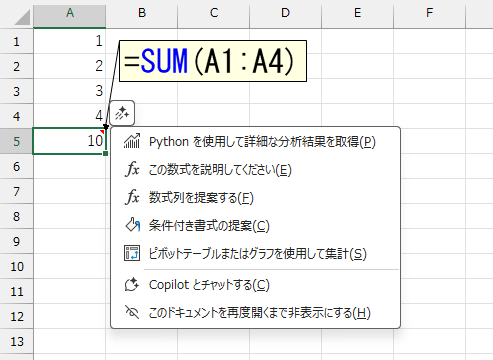The image size is (493, 360).
Task: Click the hide eye-slash icon
Action: 132,313
